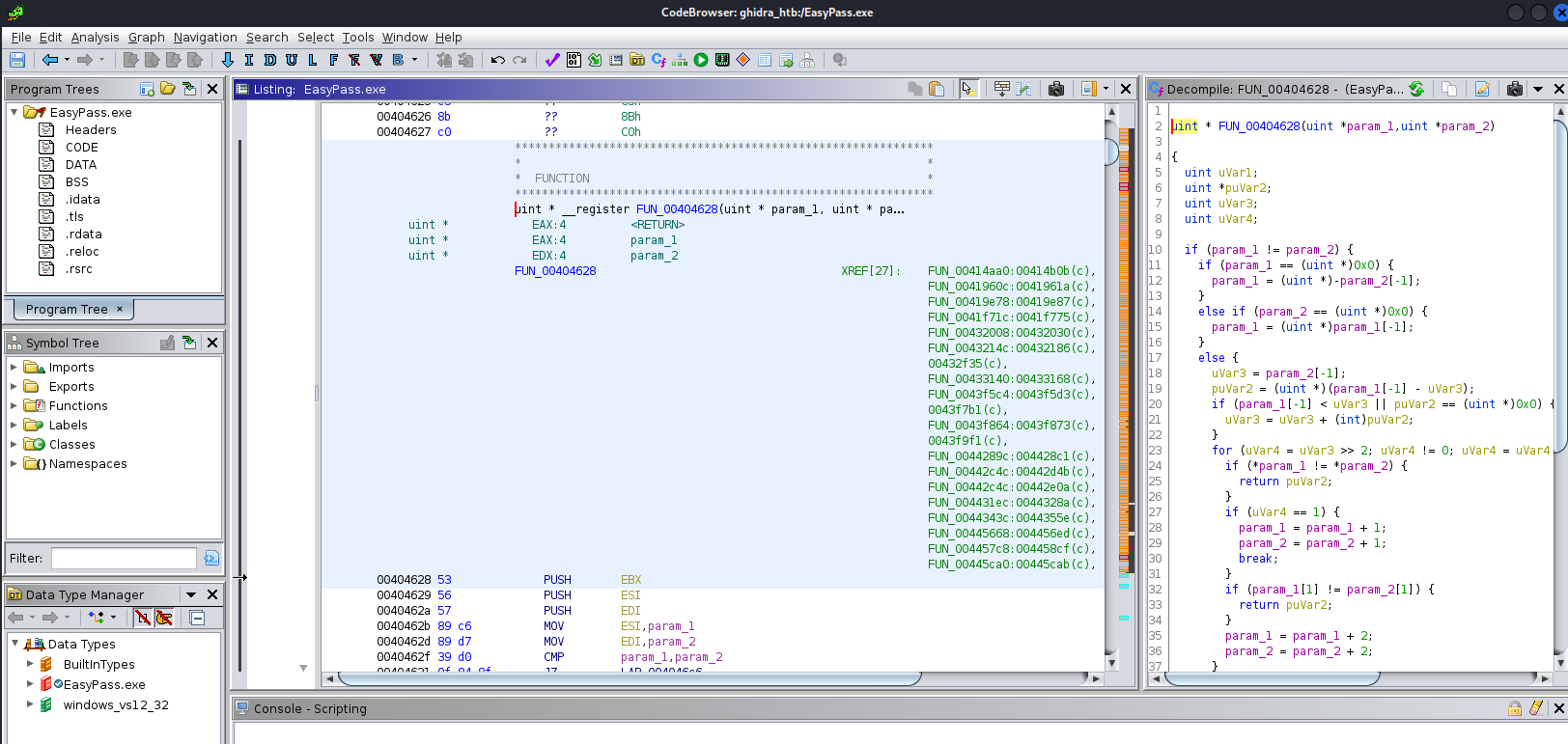Open the Data Type Manager toolbar icon

point(637,60)
